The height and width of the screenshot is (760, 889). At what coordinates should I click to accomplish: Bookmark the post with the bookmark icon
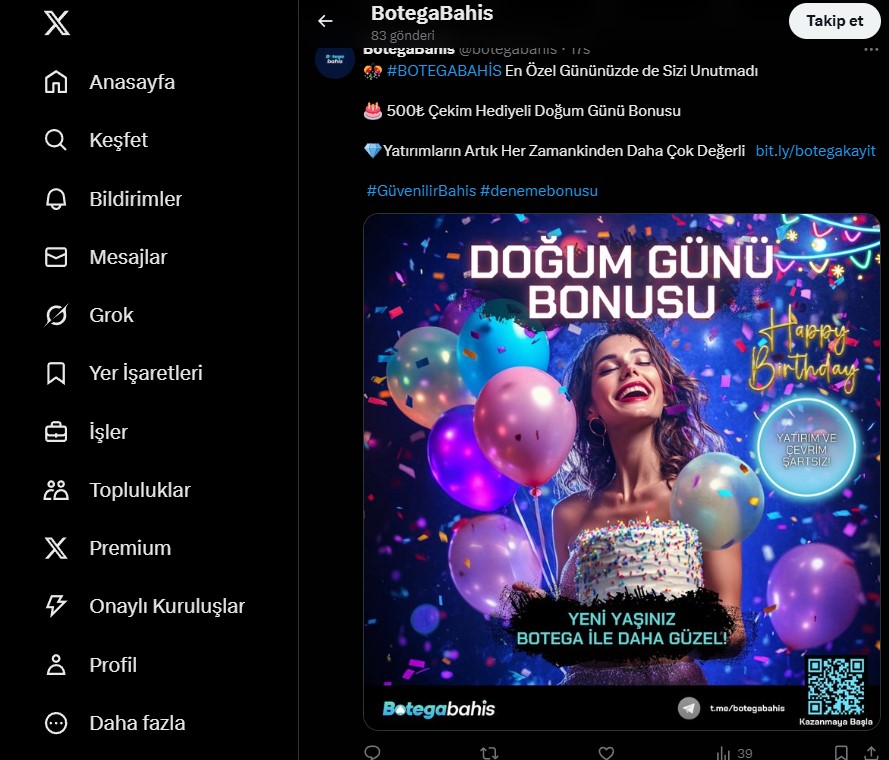841,753
